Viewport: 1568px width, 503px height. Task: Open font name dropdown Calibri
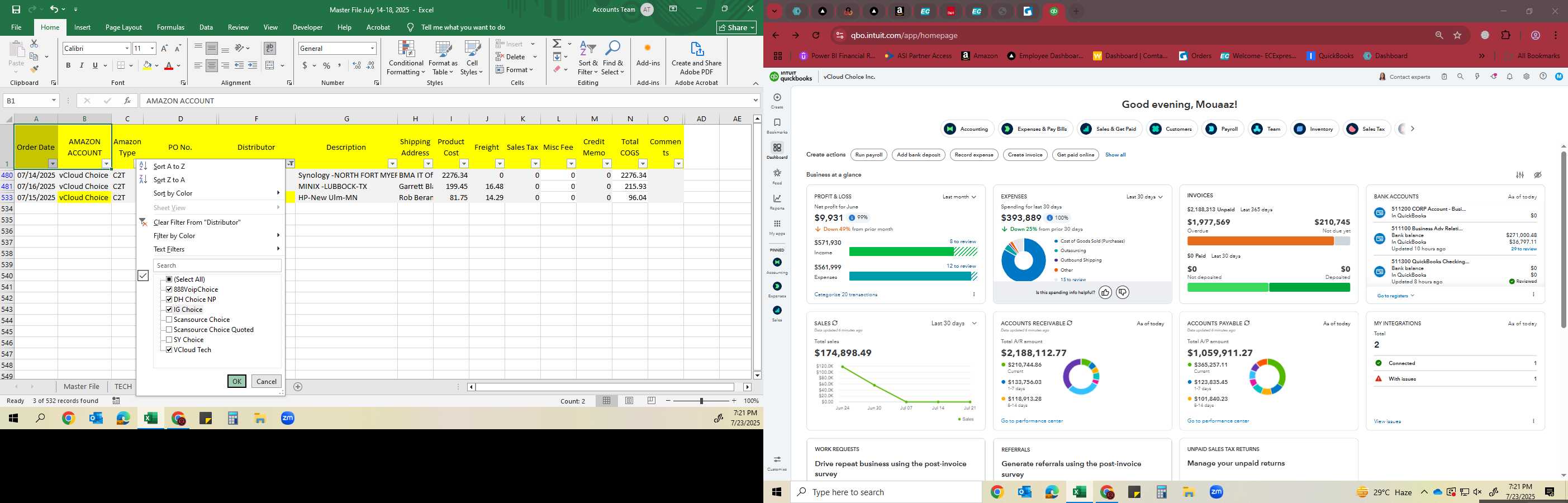coord(127,48)
